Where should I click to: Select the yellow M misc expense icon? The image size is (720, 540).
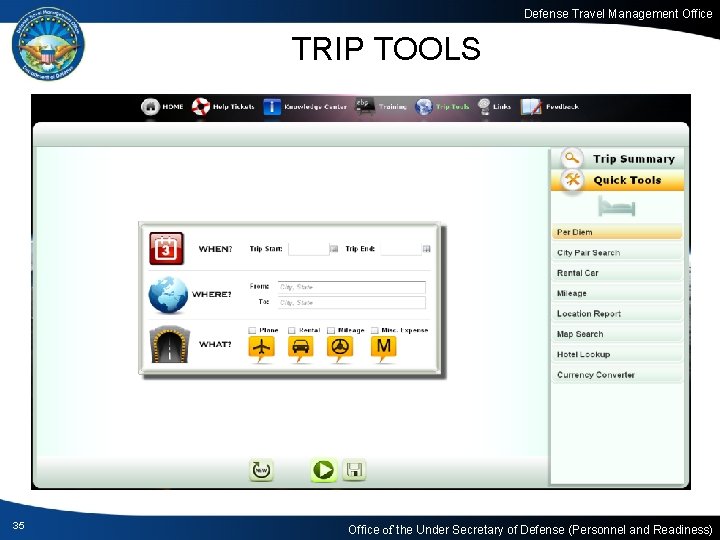(383, 349)
